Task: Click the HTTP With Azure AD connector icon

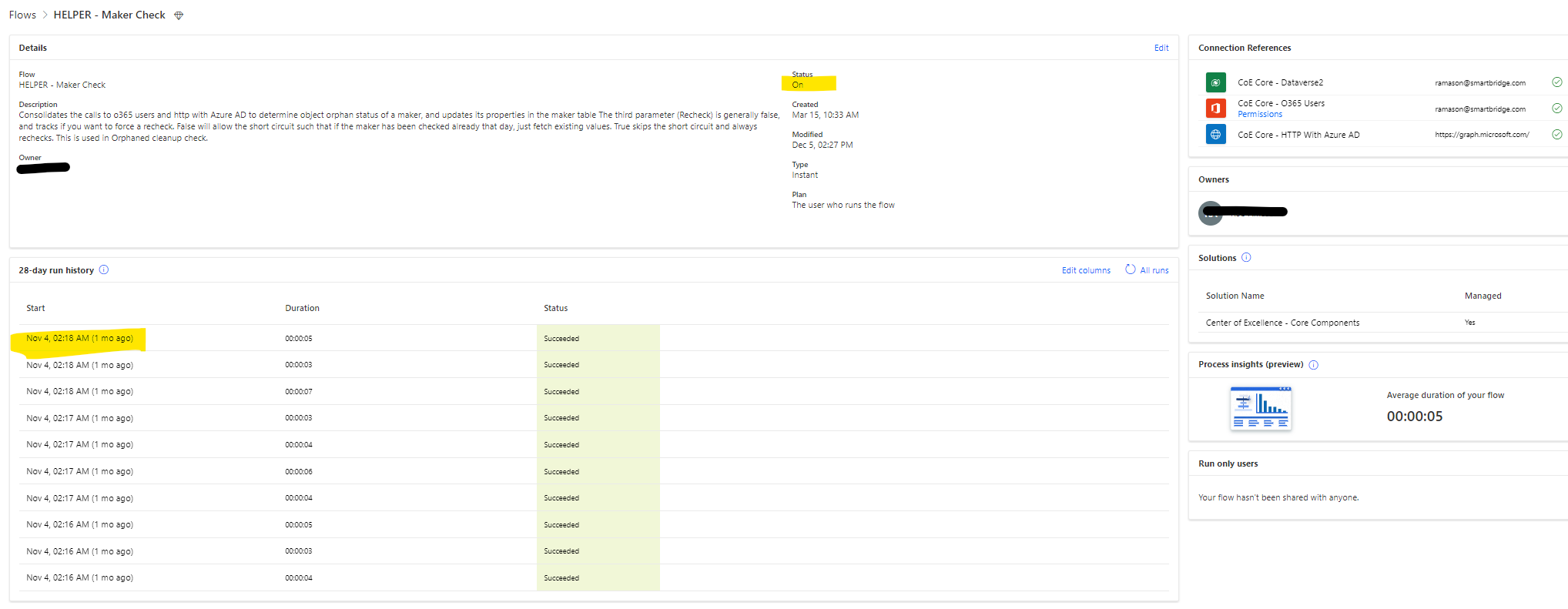Action: (x=1216, y=135)
